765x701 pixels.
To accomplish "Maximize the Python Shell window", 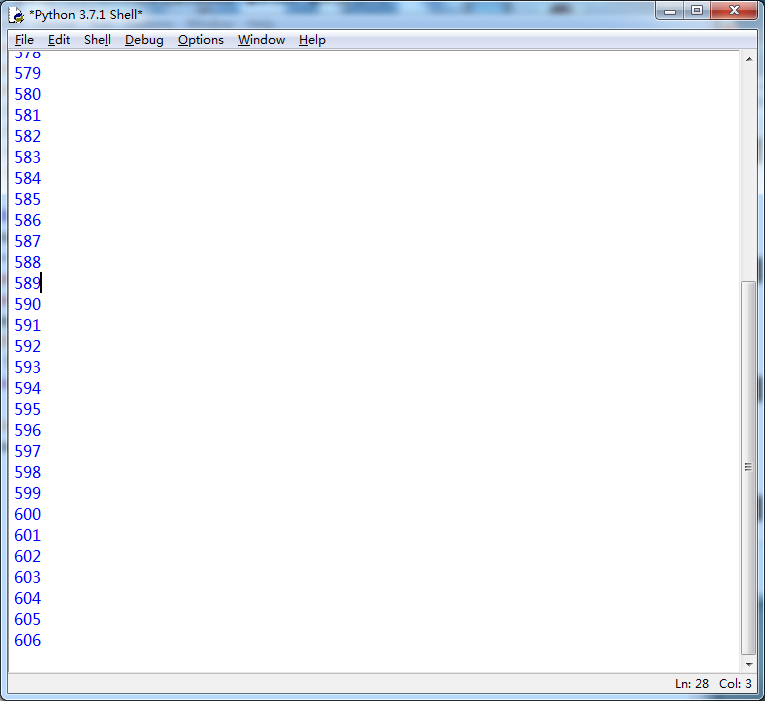I will (697, 11).
